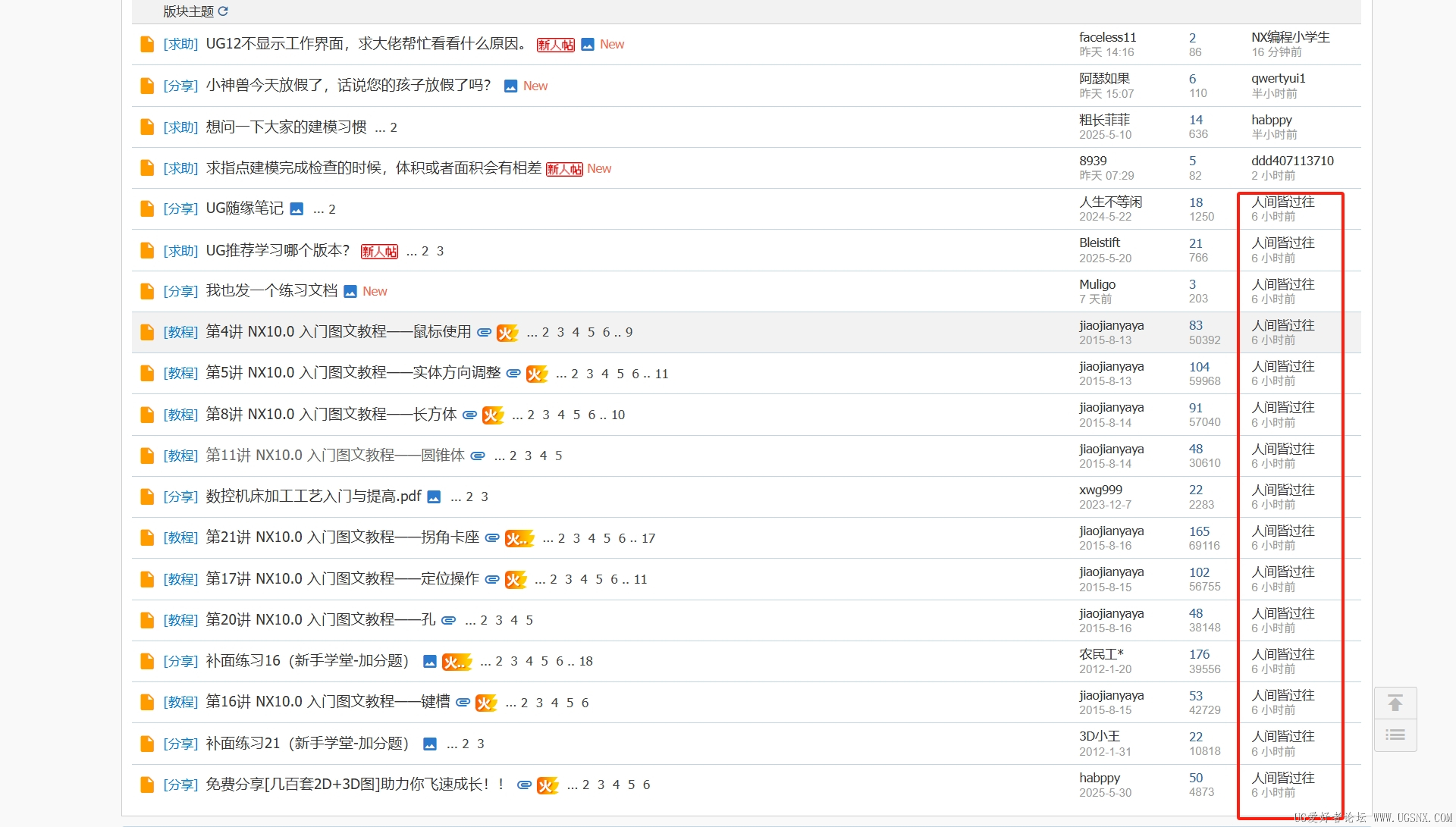Open last poster NX编程小学生 profile
Image resolution: width=1456 pixels, height=827 pixels.
tap(1290, 37)
